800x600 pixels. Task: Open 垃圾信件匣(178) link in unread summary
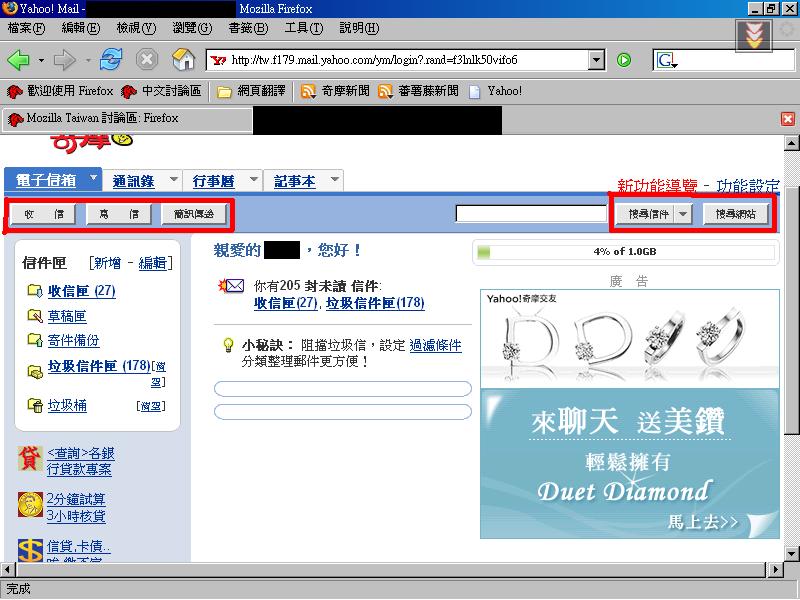click(x=375, y=303)
